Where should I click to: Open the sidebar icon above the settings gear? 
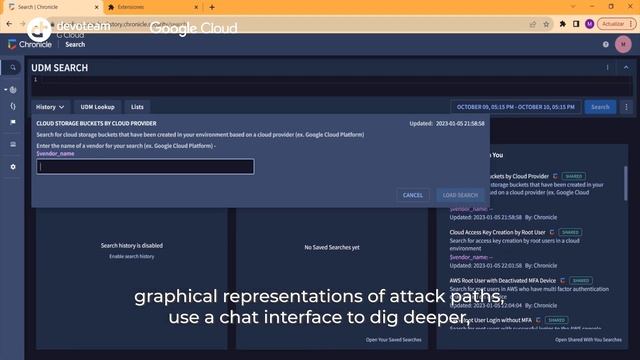tap(13, 144)
